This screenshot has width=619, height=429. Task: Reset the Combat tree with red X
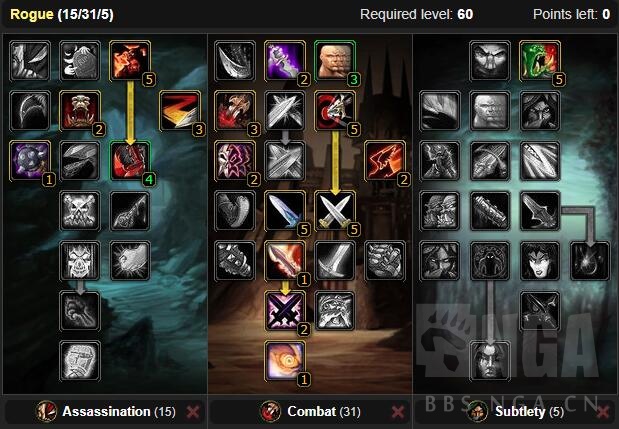[x=398, y=412]
